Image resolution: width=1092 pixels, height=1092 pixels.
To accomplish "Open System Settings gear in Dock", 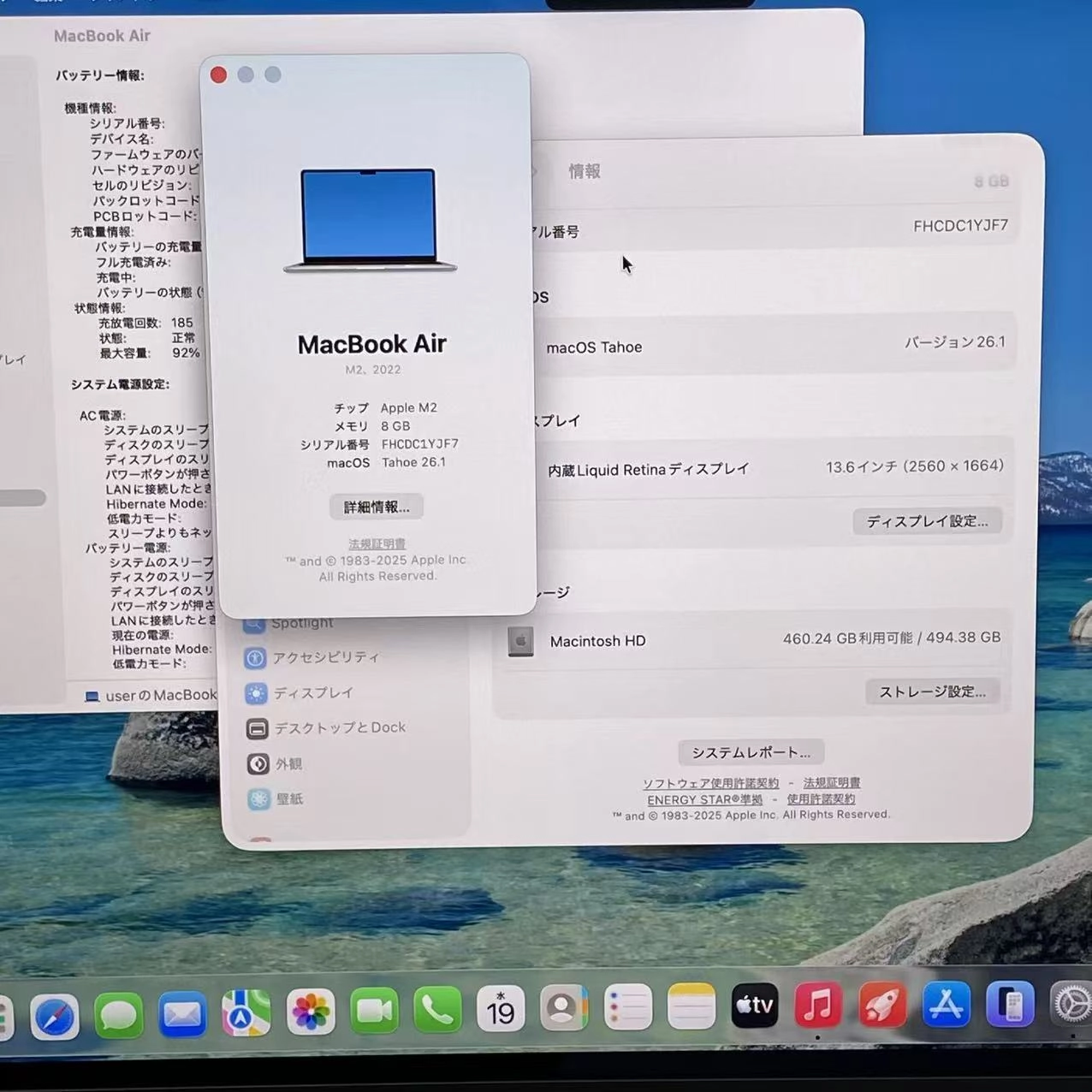I will point(1071,1004).
